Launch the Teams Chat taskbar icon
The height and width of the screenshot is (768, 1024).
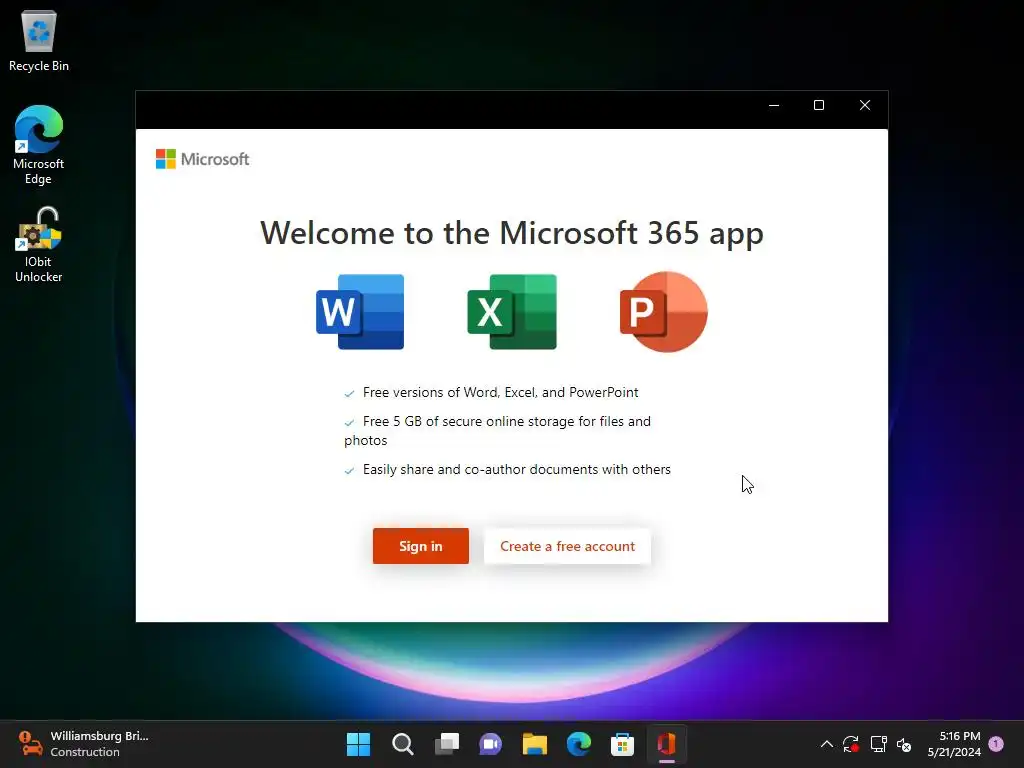[x=490, y=744]
